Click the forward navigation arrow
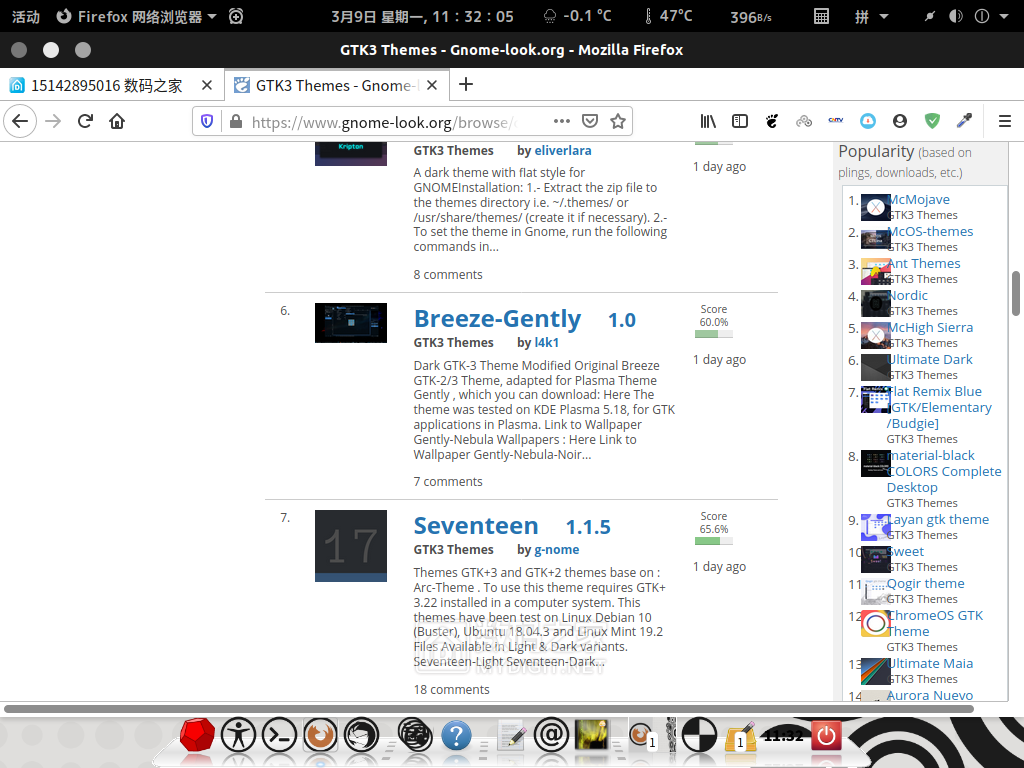 pos(53,121)
